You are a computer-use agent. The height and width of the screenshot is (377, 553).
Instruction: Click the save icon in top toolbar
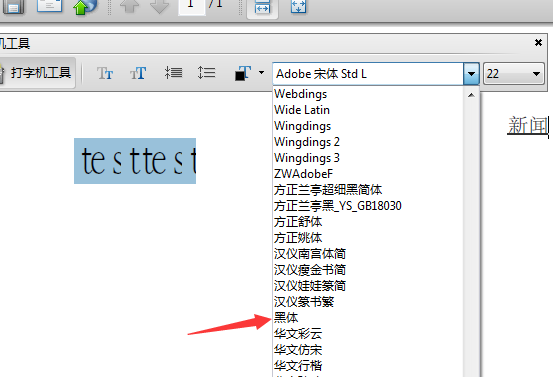click(x=13, y=6)
